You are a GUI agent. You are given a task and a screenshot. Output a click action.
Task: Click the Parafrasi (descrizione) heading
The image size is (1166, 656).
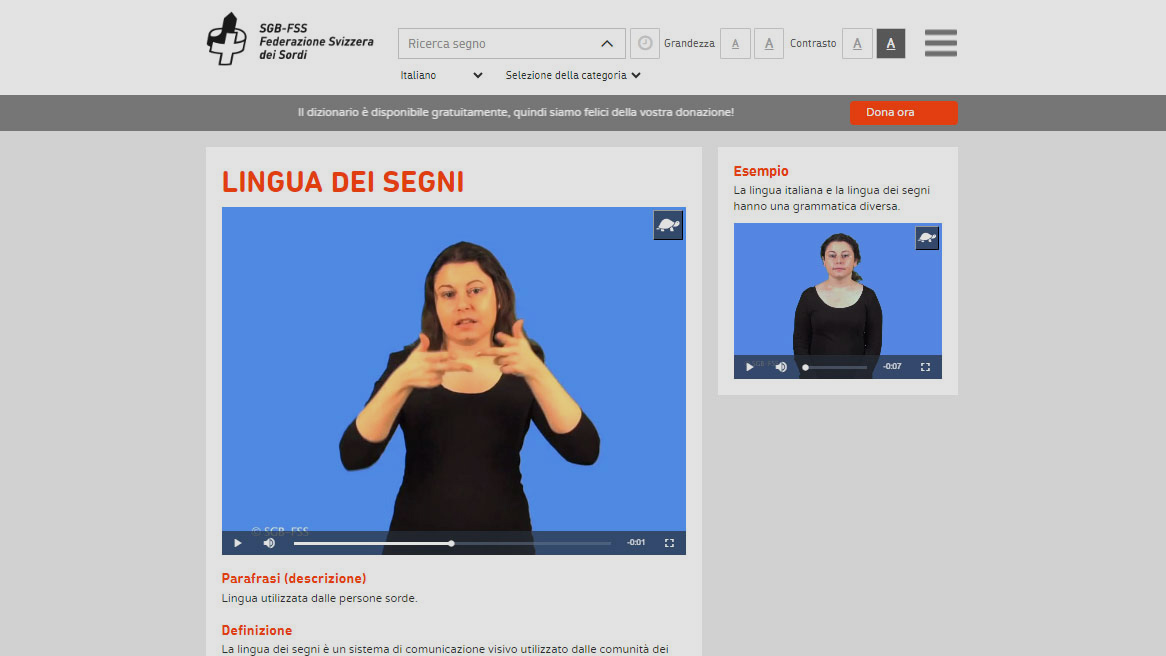(x=294, y=578)
